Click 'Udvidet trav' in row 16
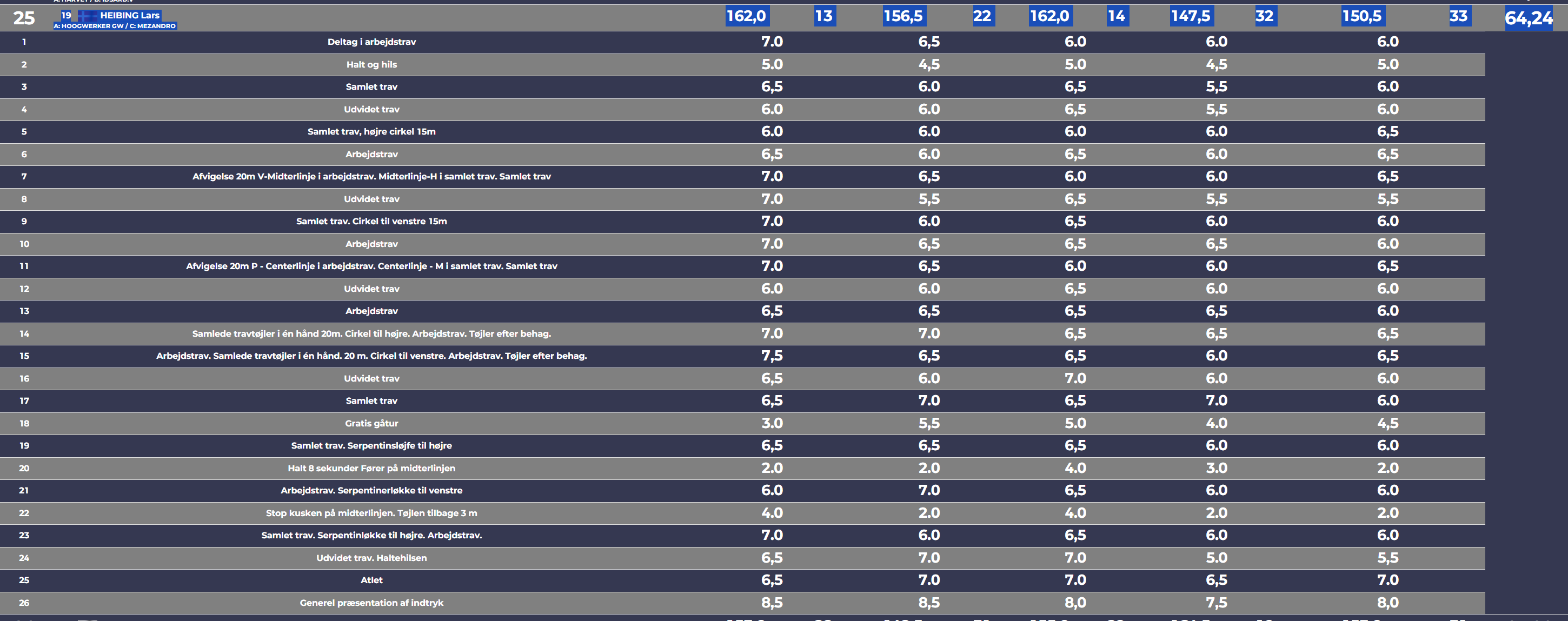 (x=371, y=379)
